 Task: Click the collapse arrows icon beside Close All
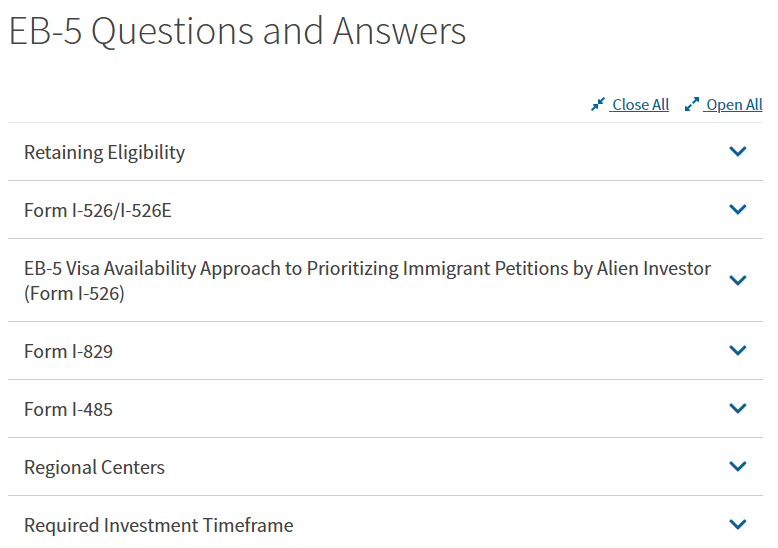(598, 104)
